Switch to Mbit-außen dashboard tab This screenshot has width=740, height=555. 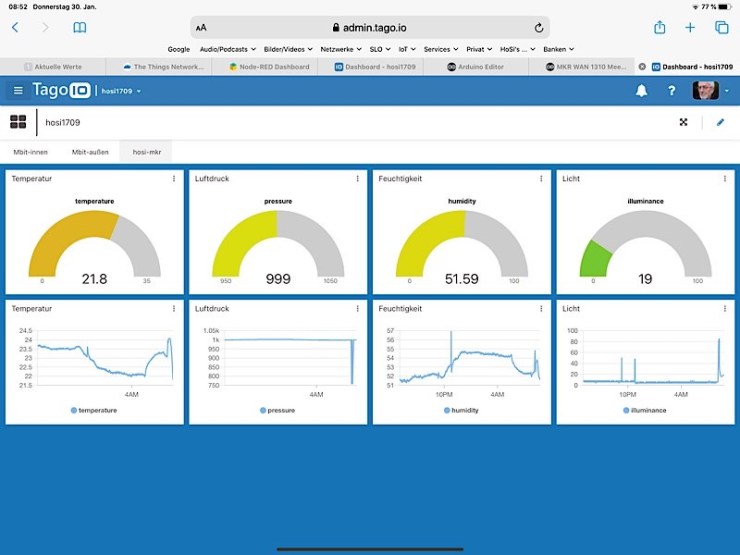[90, 152]
